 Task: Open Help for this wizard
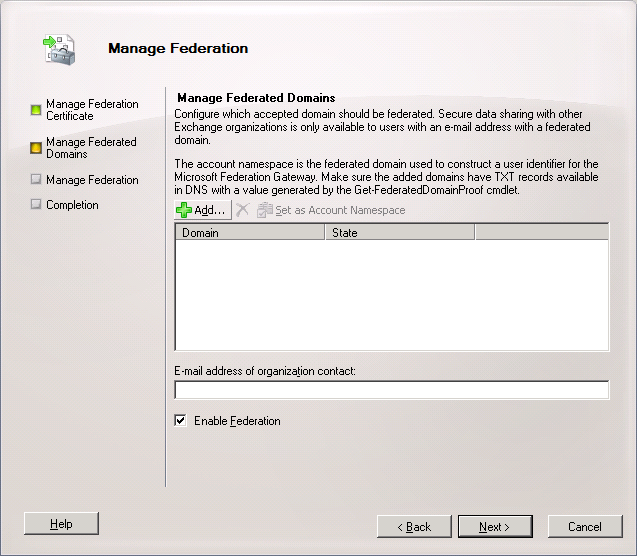coord(61,524)
